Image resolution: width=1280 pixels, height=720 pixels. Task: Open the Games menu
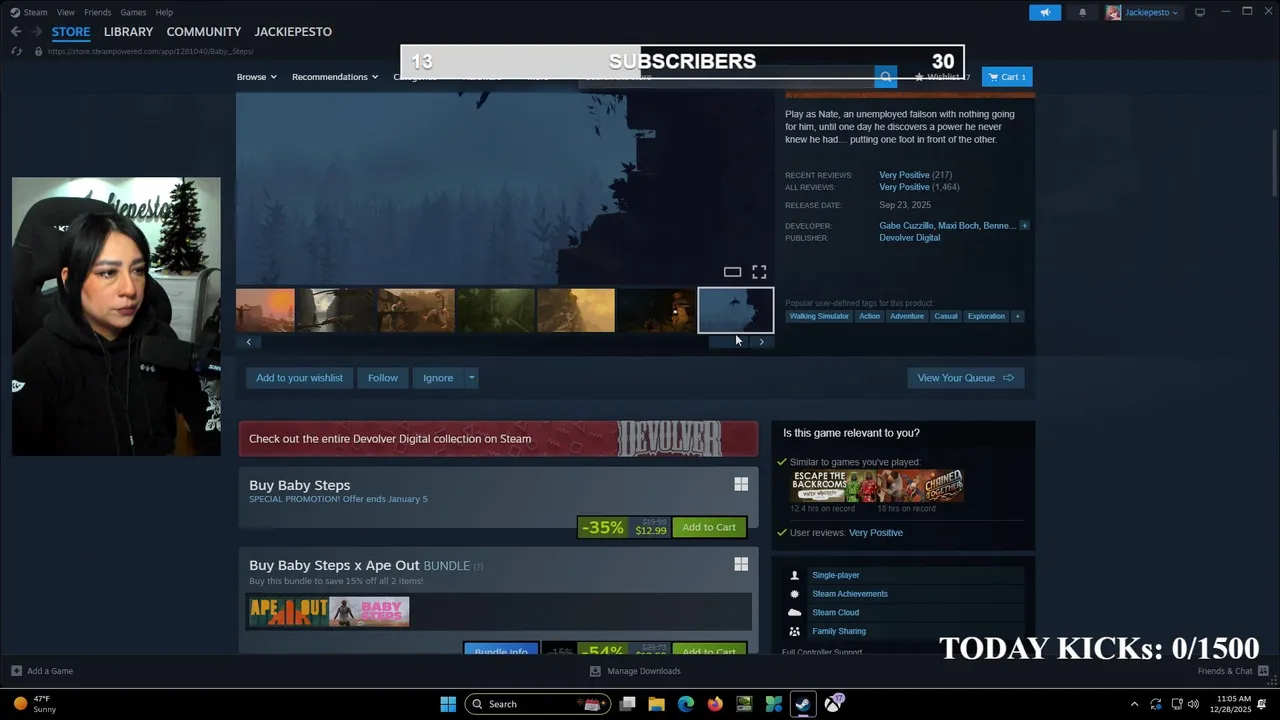coord(133,12)
